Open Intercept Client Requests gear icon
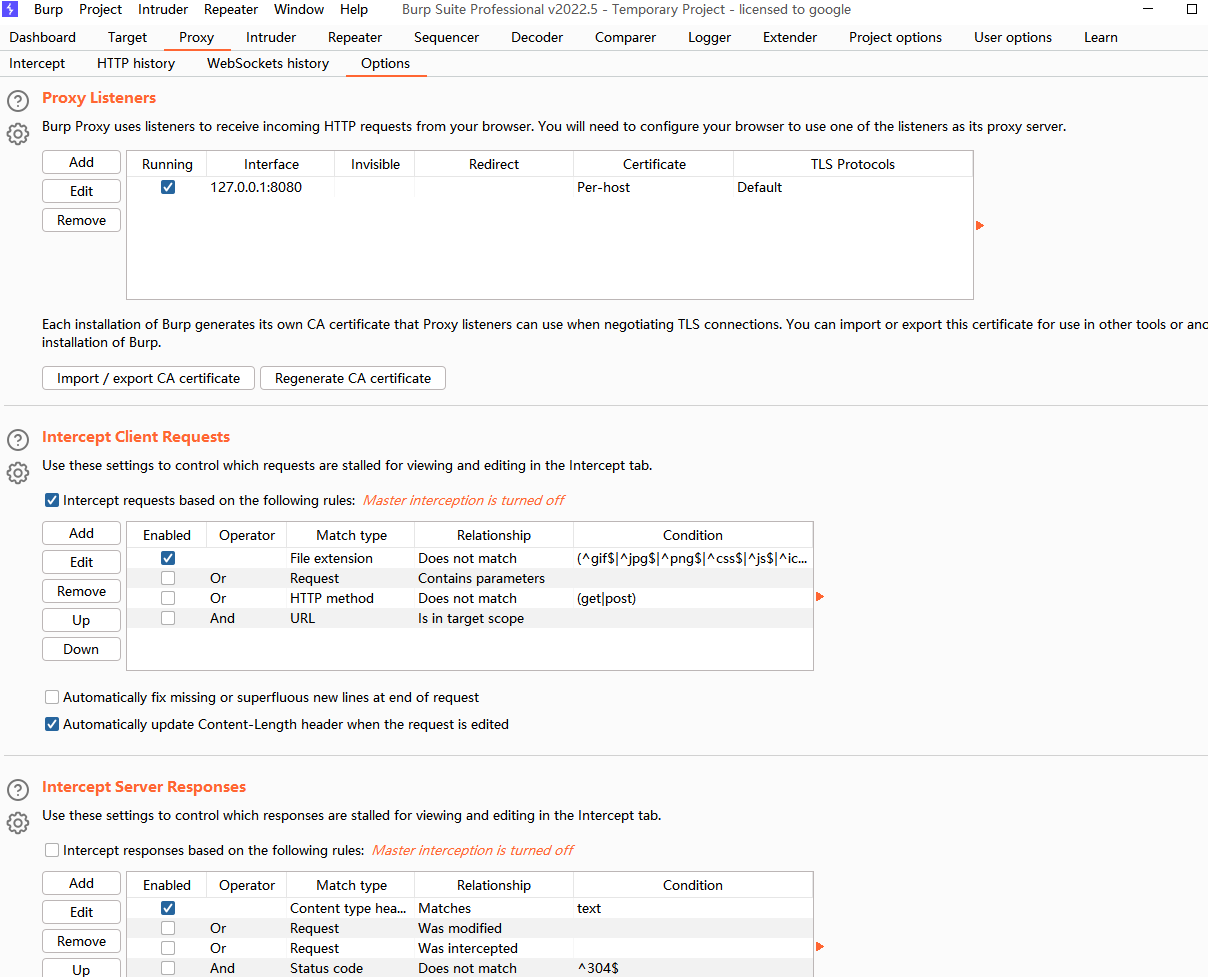This screenshot has width=1208, height=977. pyautogui.click(x=18, y=473)
